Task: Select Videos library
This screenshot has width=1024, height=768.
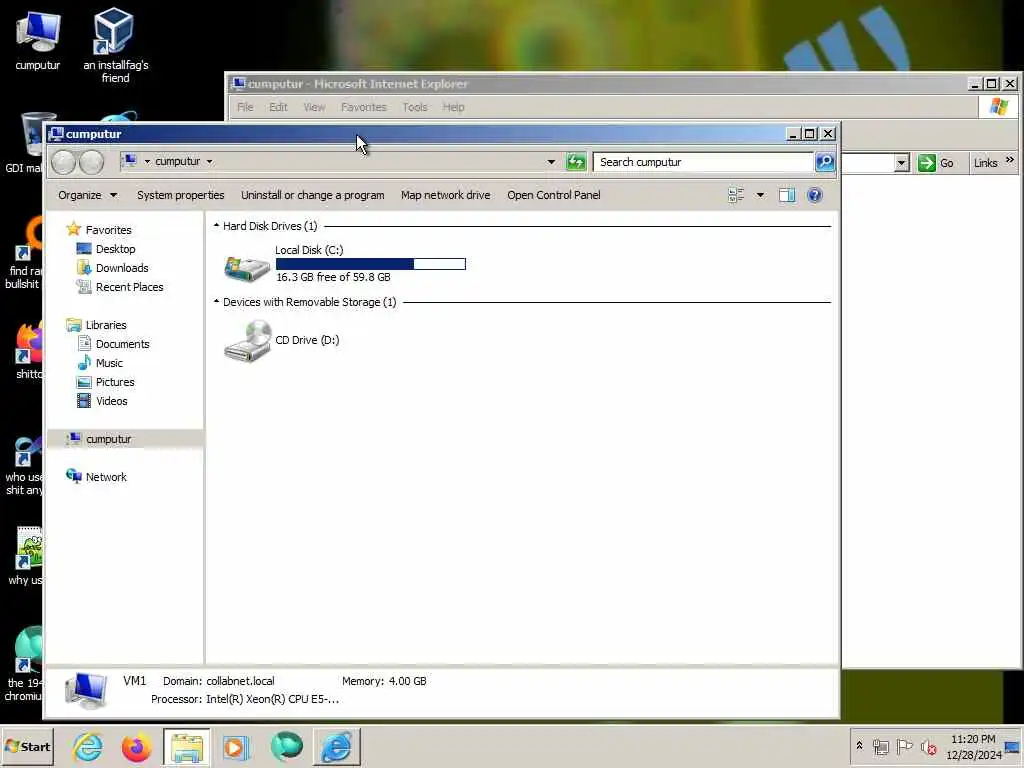Action: tap(112, 400)
